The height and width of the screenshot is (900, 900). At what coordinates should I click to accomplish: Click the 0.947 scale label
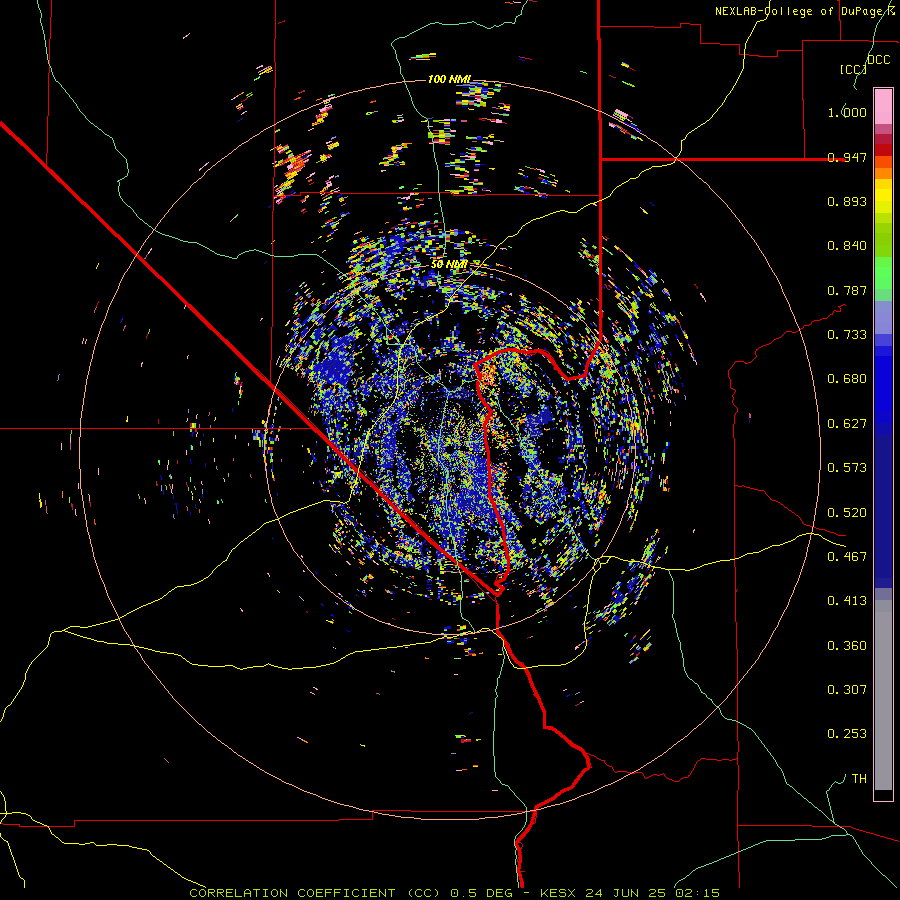[x=847, y=157]
